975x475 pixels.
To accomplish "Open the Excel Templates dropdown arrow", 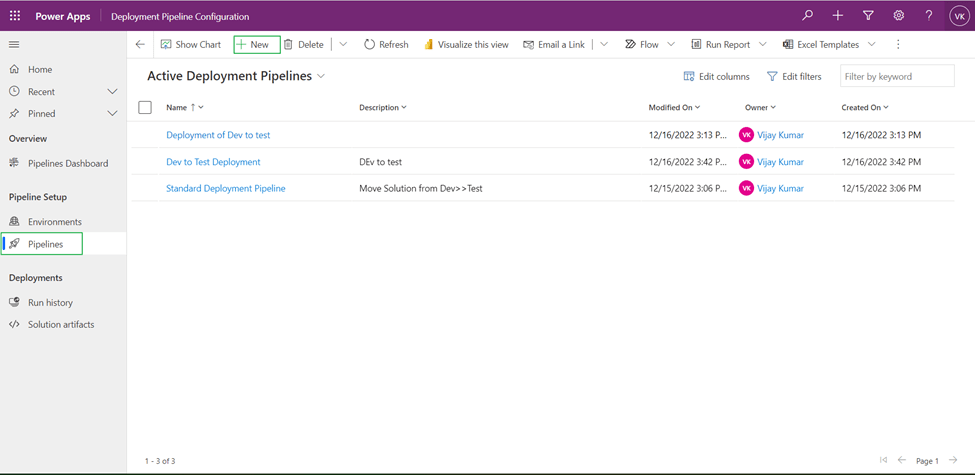I will 872,45.
